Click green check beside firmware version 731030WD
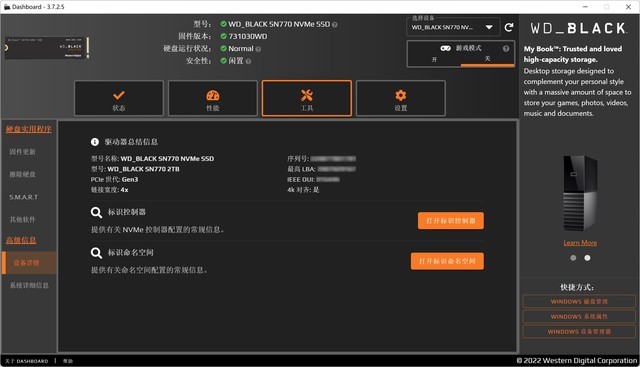Screen dimensions: 640x367 click(x=223, y=36)
